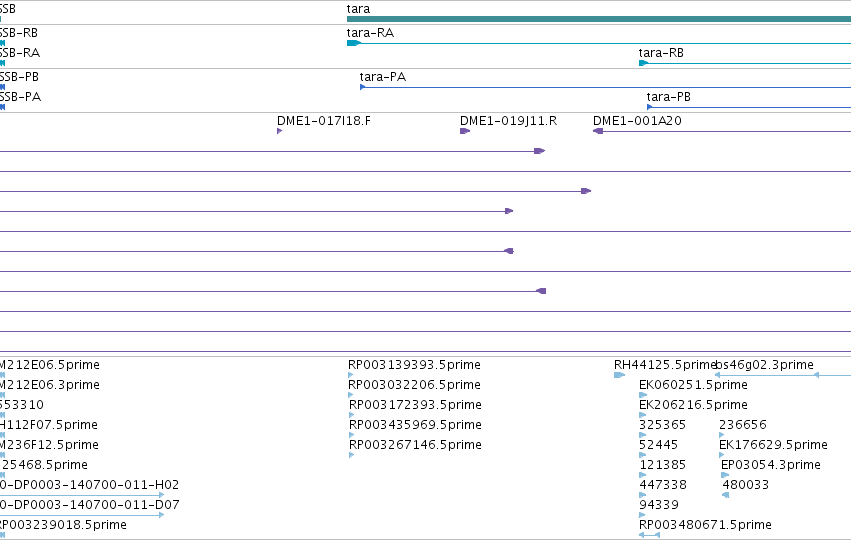The width and height of the screenshot is (851, 540).
Task: Click the tara-RB transcript label
Action: [x=661, y=53]
